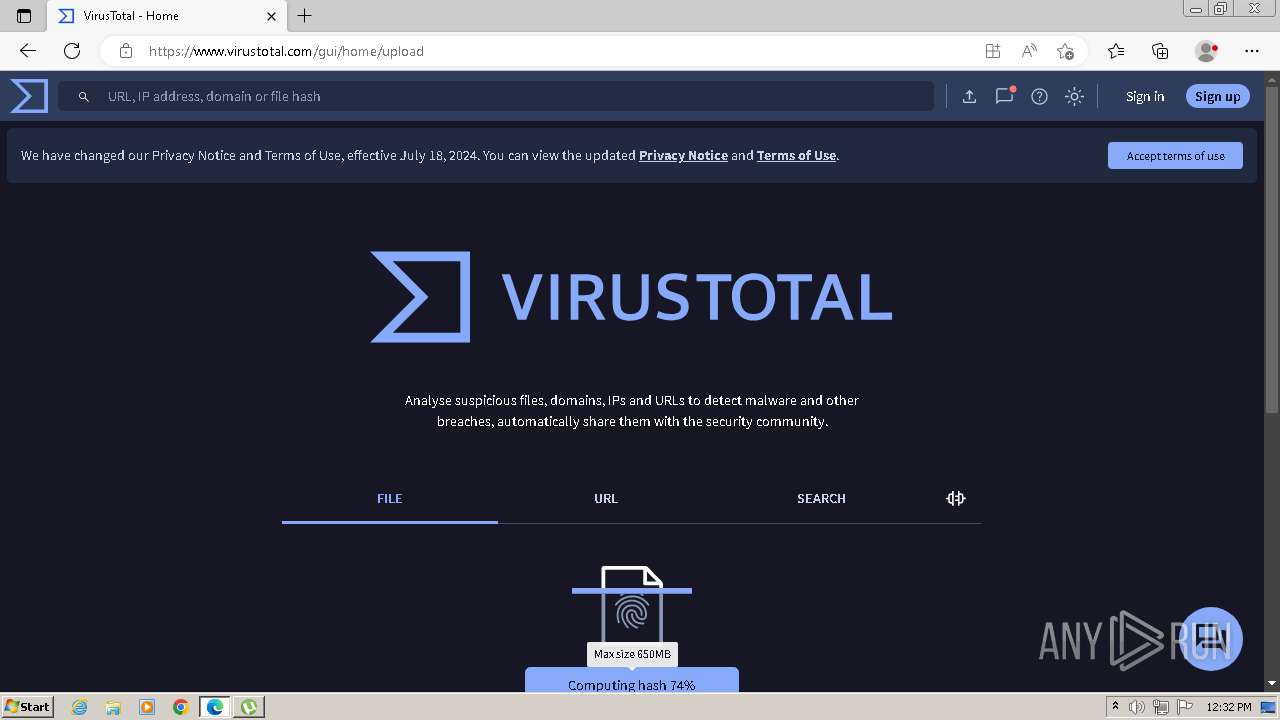Click the large VIRUSTOTAL logo
This screenshot has height=720, width=1280.
(631, 296)
